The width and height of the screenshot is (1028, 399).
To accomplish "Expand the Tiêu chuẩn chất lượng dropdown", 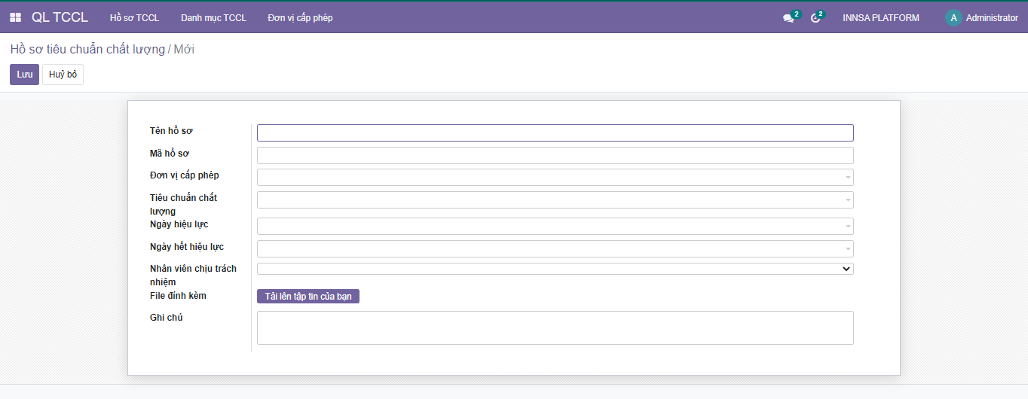I will tap(555, 200).
